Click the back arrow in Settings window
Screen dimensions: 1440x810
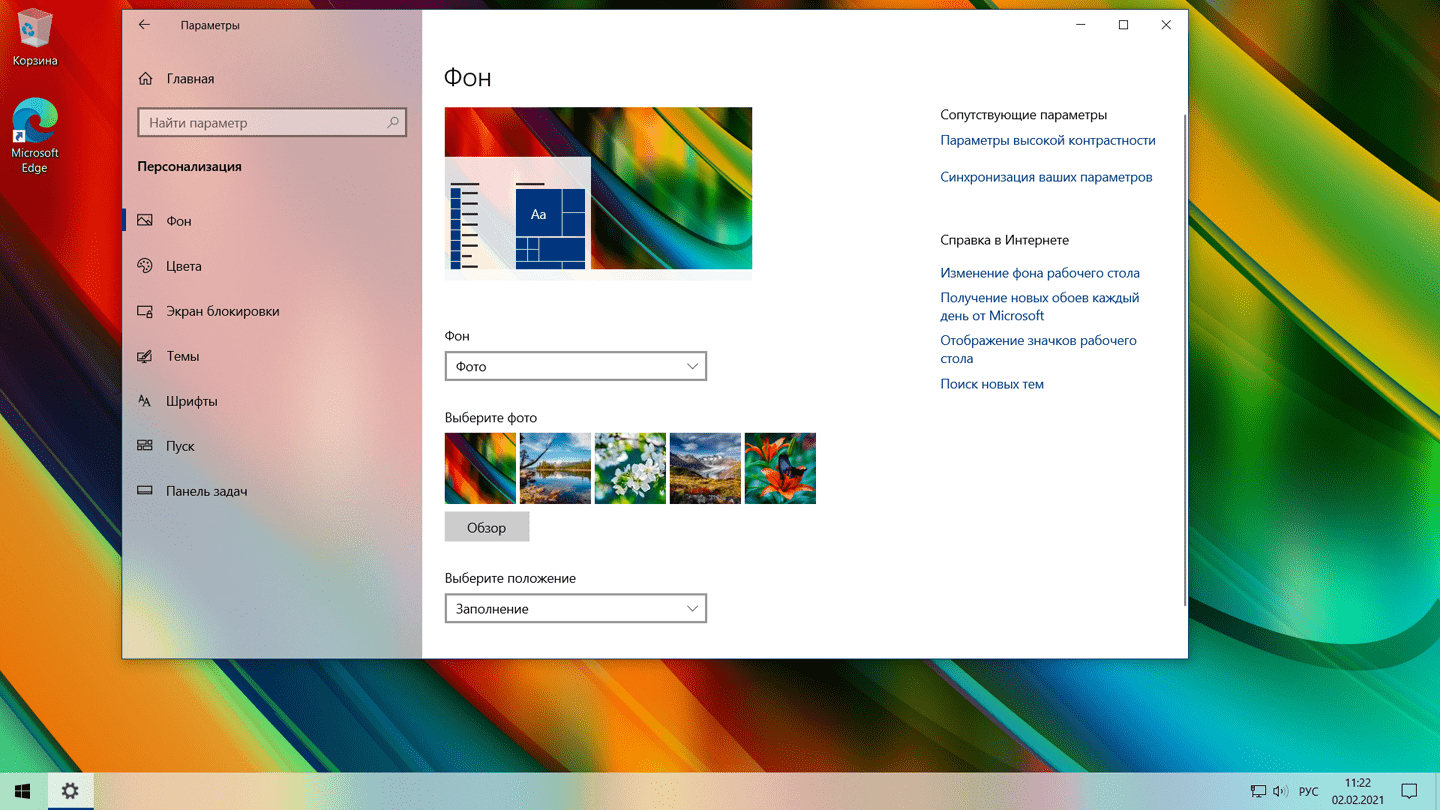pos(144,25)
